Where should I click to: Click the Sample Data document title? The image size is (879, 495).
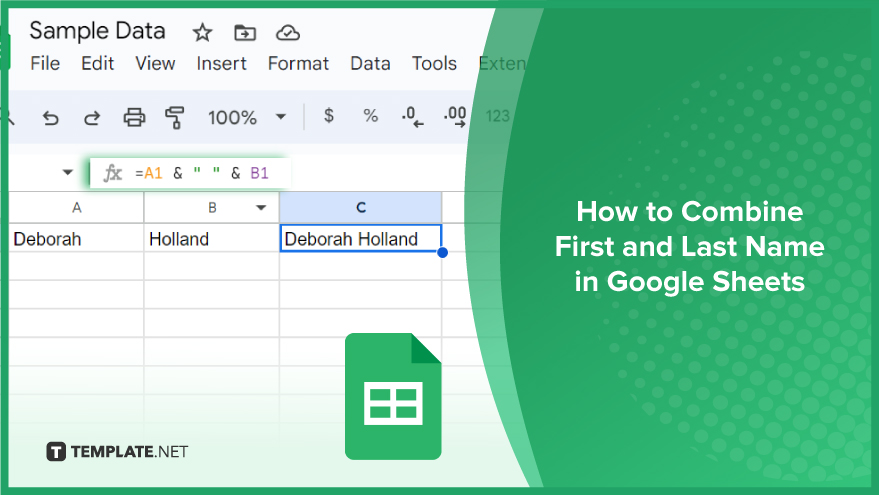click(98, 31)
